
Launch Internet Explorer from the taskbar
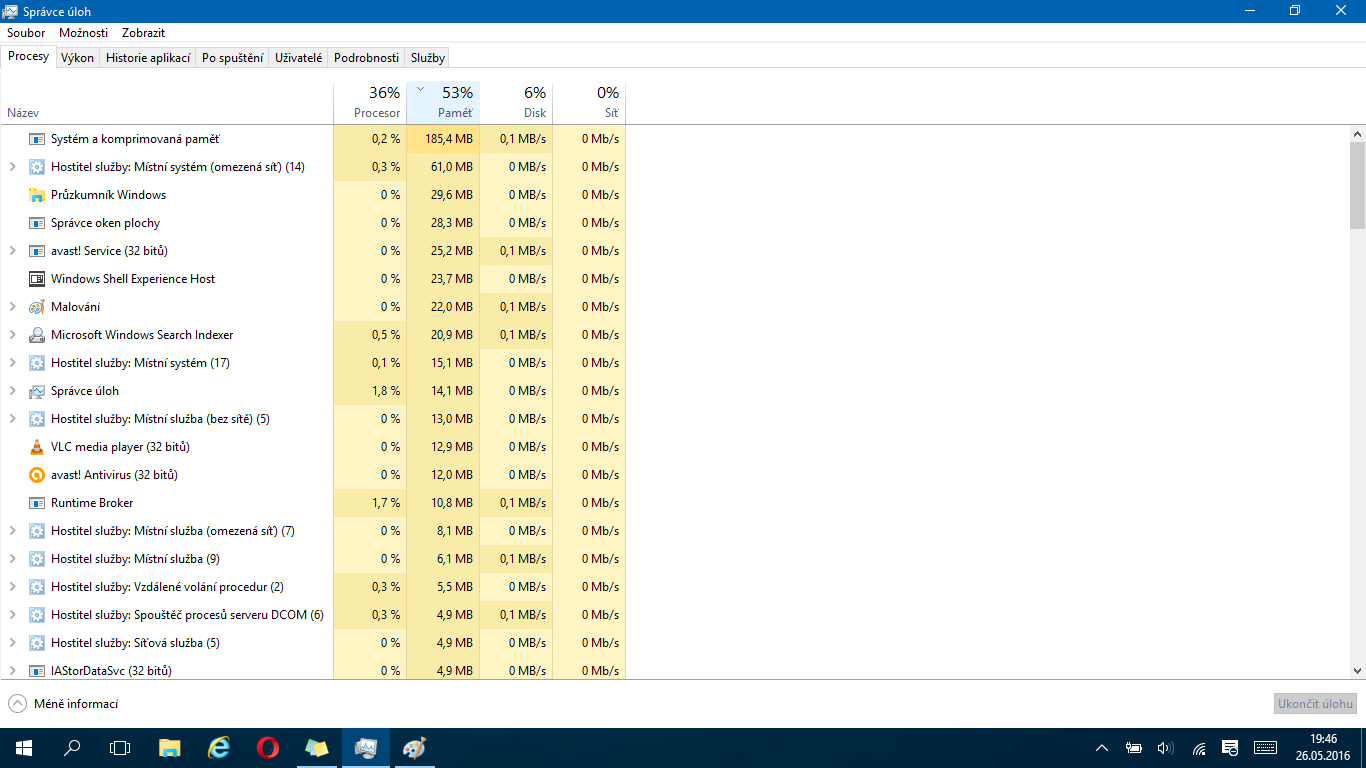(x=218, y=748)
